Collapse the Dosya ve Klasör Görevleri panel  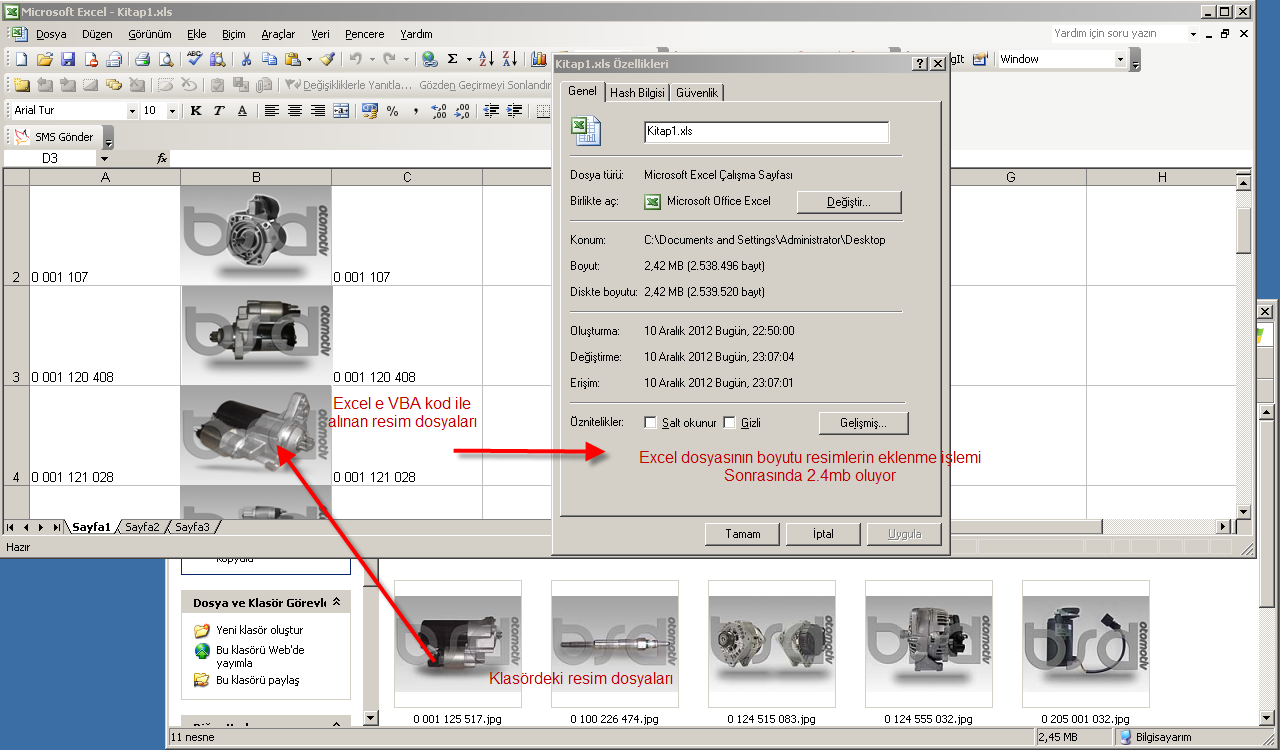(x=336, y=602)
